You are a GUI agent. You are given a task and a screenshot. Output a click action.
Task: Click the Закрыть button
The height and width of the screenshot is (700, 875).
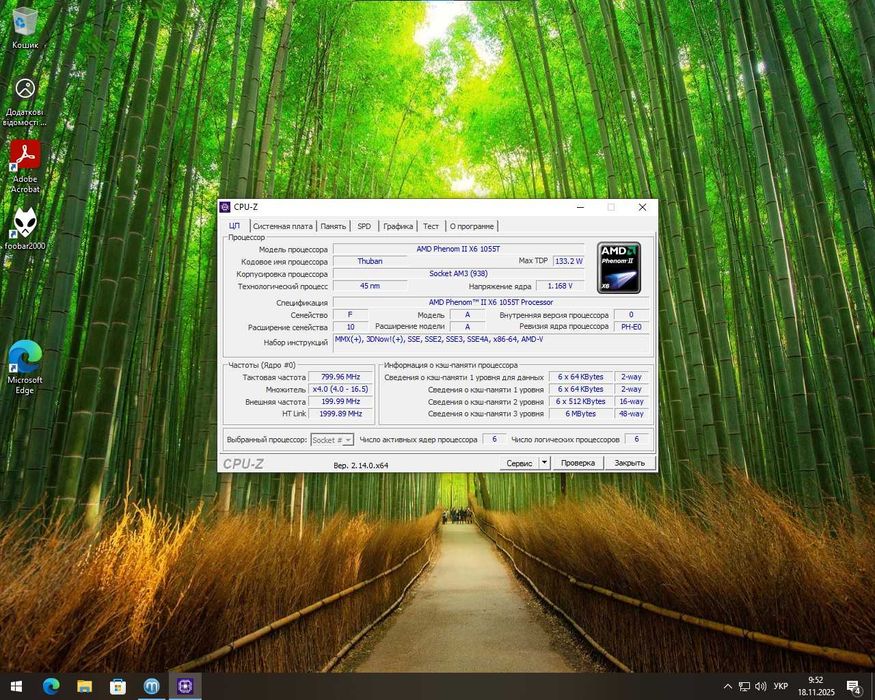[629, 463]
